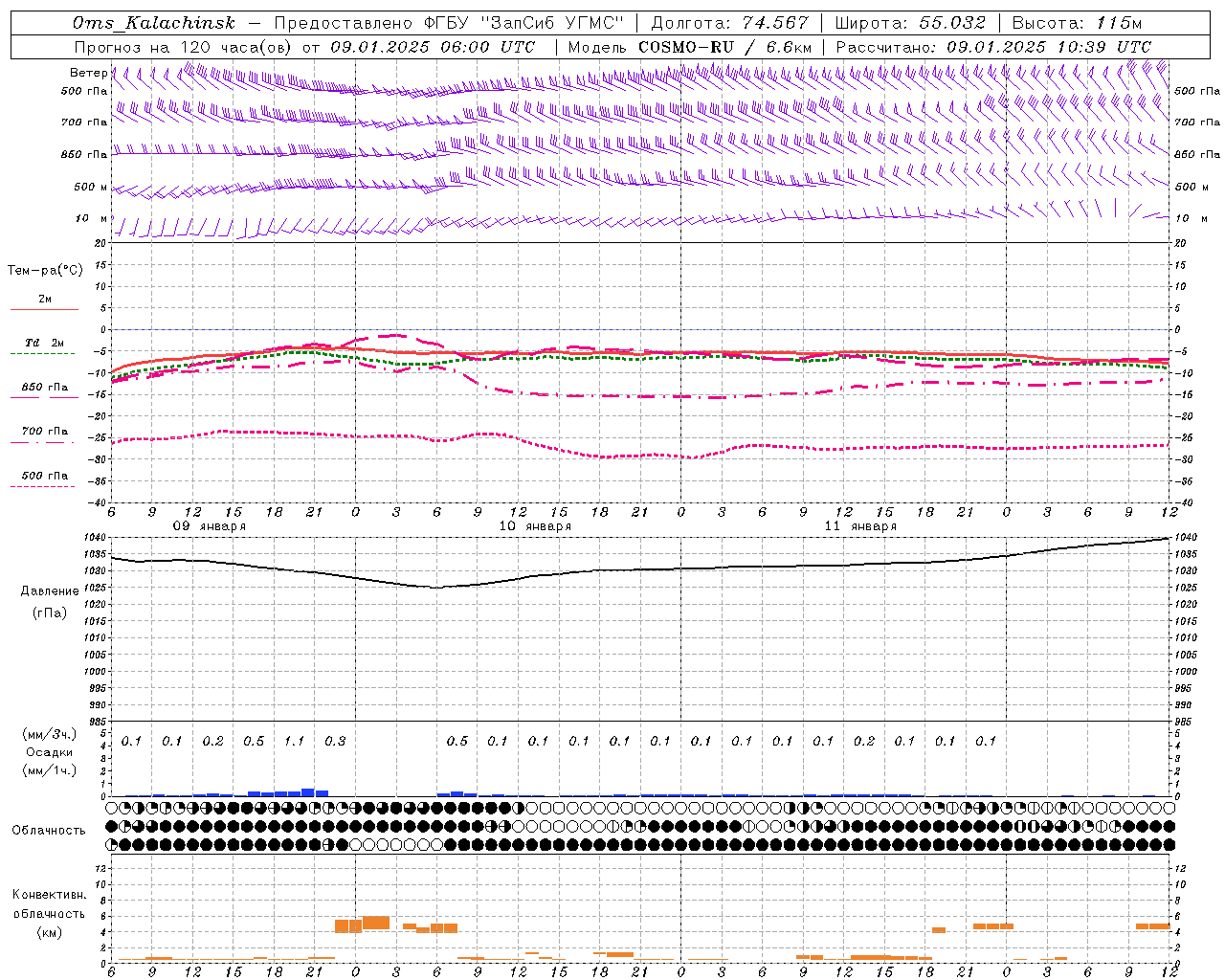This screenshot has width=1225, height=980.
Task: Click the 850 гПа temperature legend line sample
Action: [42, 398]
